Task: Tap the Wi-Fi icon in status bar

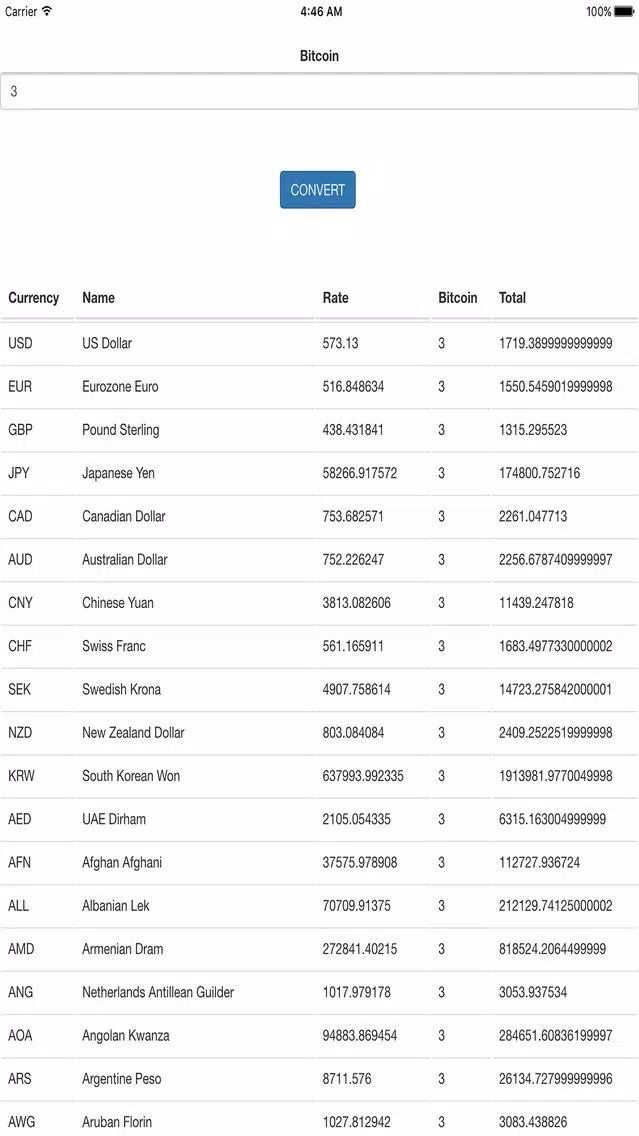Action: 47,12
